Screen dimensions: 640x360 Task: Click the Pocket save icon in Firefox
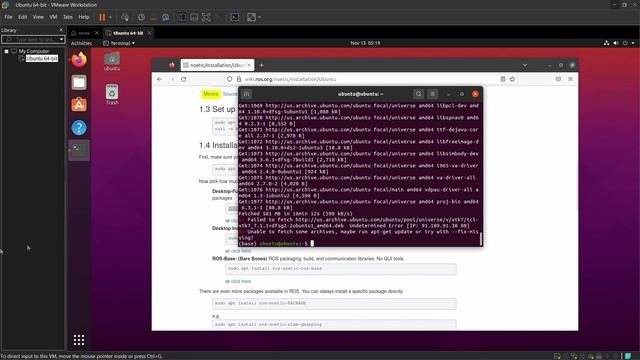click(558, 79)
